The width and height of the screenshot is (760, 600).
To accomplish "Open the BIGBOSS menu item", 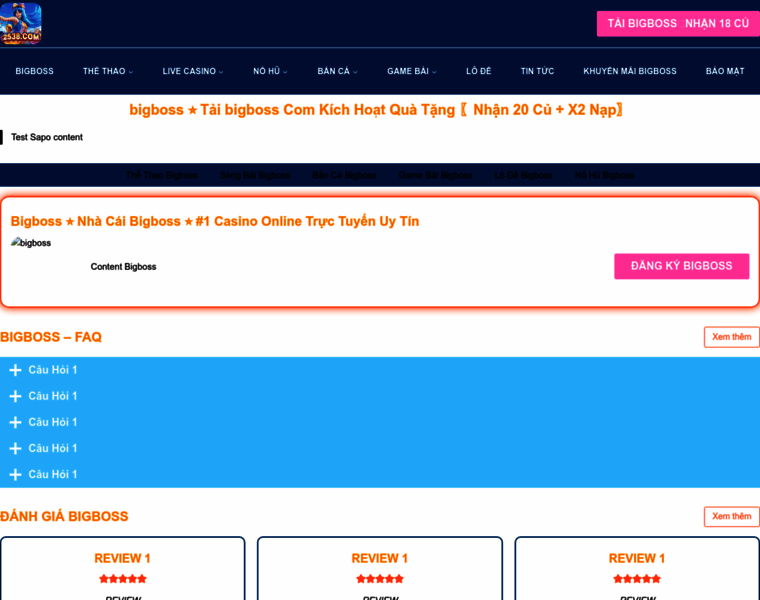I will coord(34,71).
